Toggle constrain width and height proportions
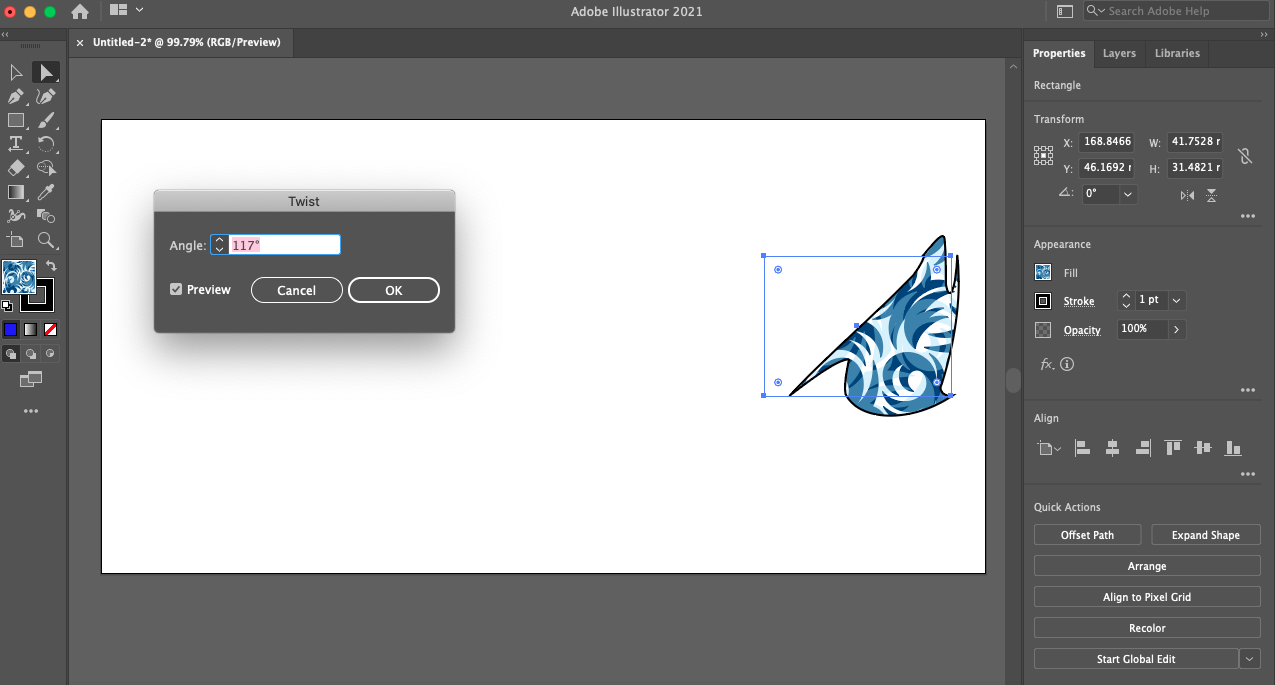Image resolution: width=1275 pixels, height=685 pixels. 1244,155
